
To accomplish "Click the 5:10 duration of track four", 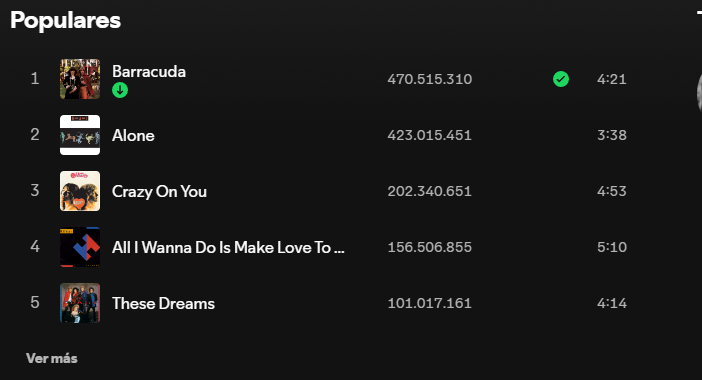I will (612, 247).
